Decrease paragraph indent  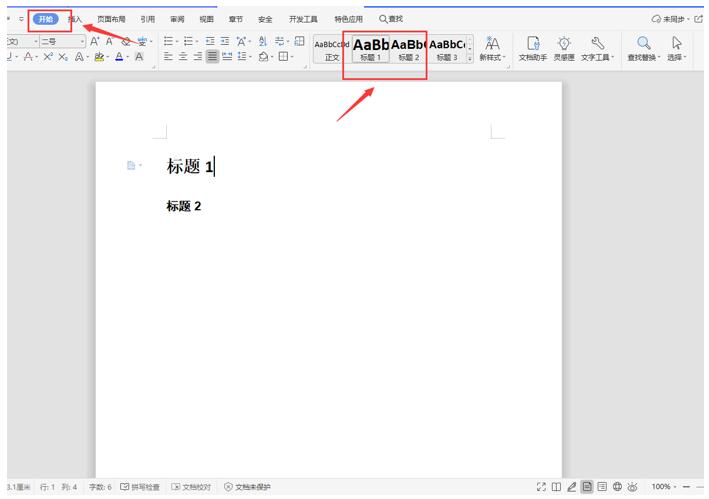210,42
